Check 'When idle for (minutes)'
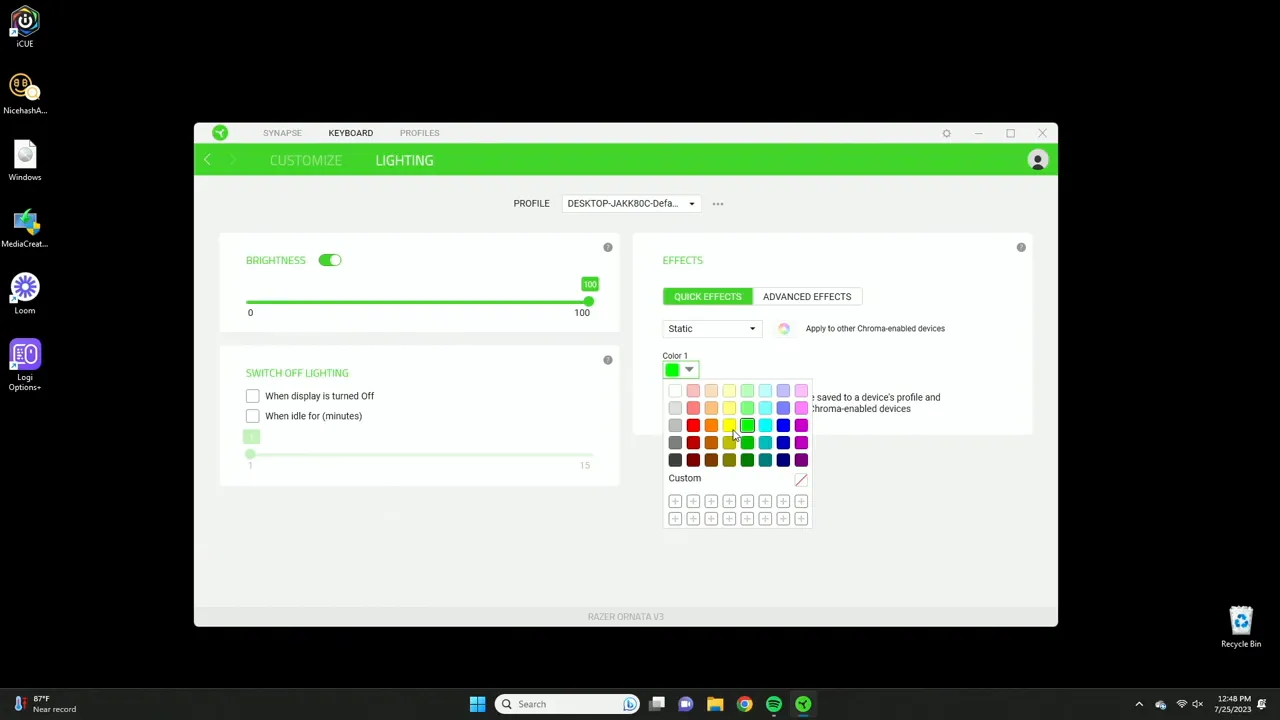The width and height of the screenshot is (1280, 720). point(252,416)
